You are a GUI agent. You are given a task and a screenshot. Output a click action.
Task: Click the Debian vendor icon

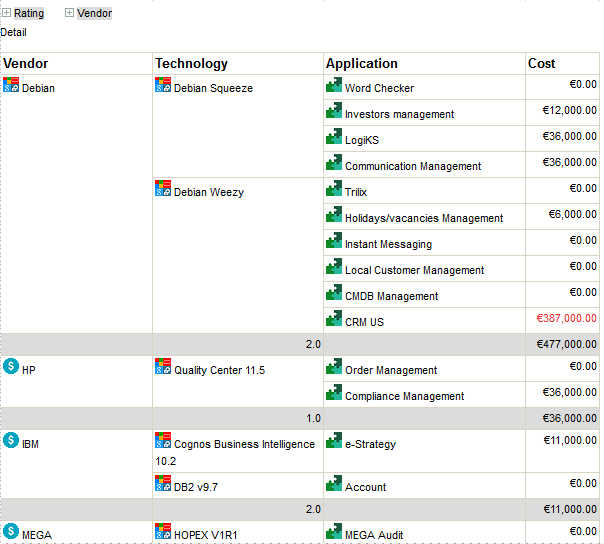coord(11,86)
